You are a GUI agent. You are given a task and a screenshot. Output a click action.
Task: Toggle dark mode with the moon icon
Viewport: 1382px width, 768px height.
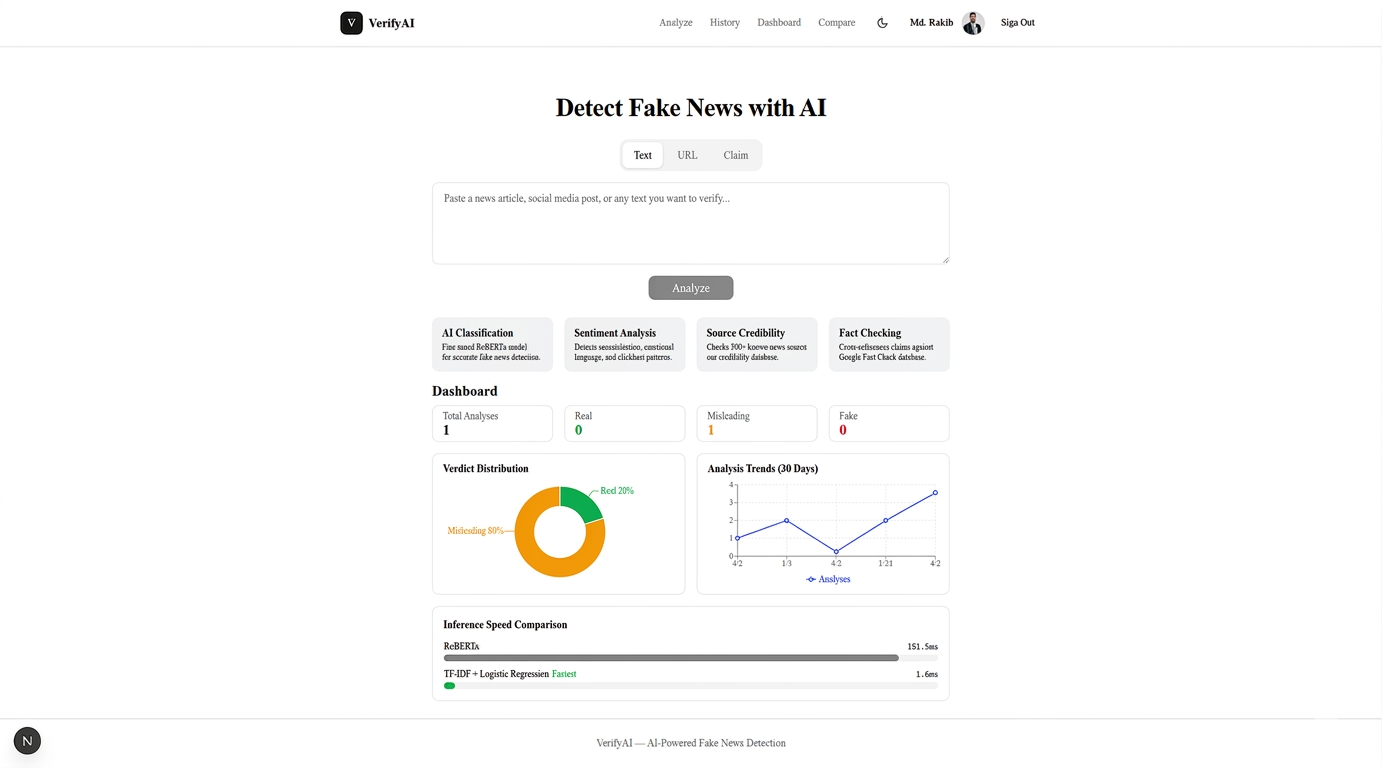(x=882, y=22)
